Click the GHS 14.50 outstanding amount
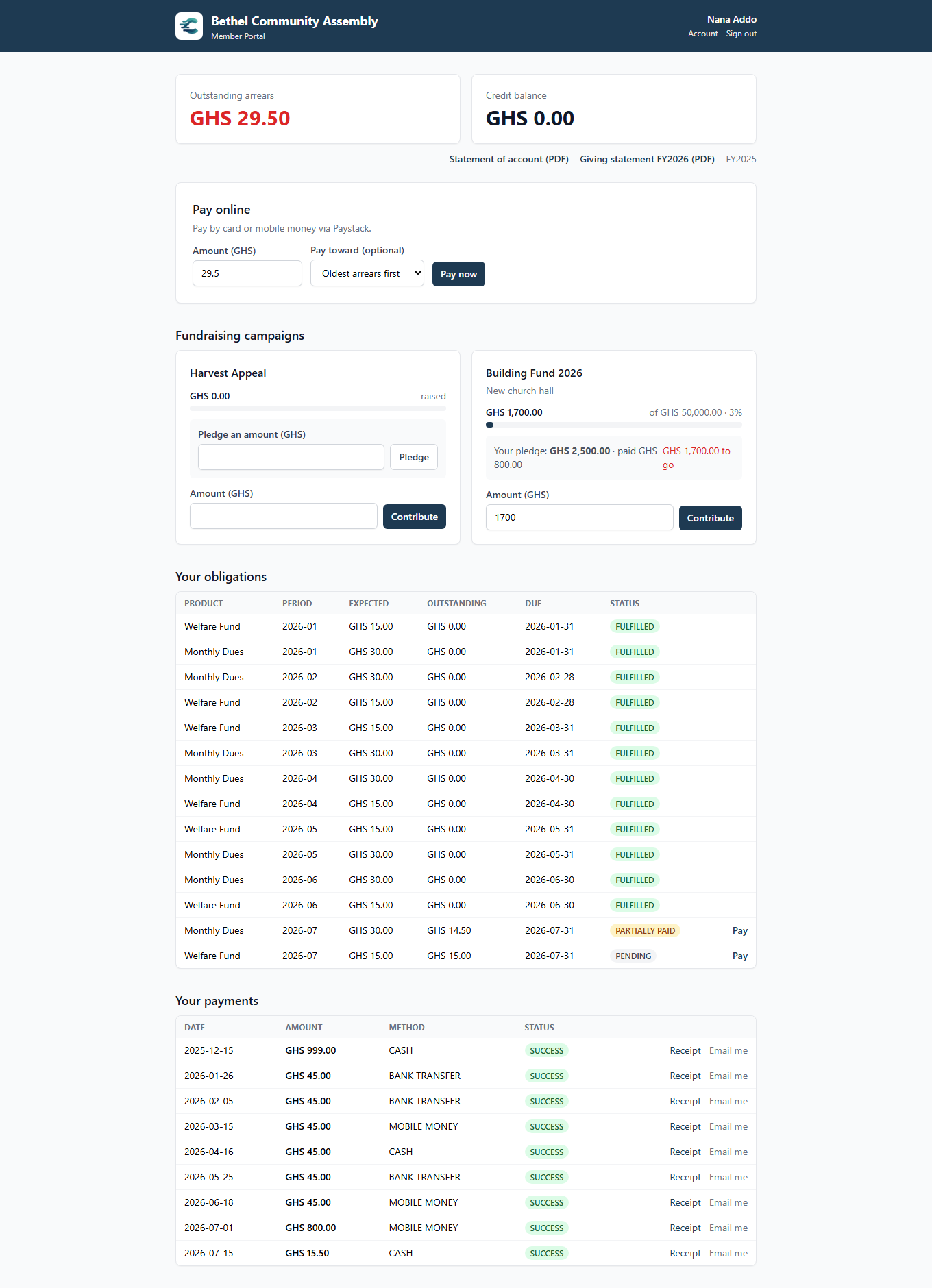Viewport: 932px width, 1288px height. click(x=449, y=930)
